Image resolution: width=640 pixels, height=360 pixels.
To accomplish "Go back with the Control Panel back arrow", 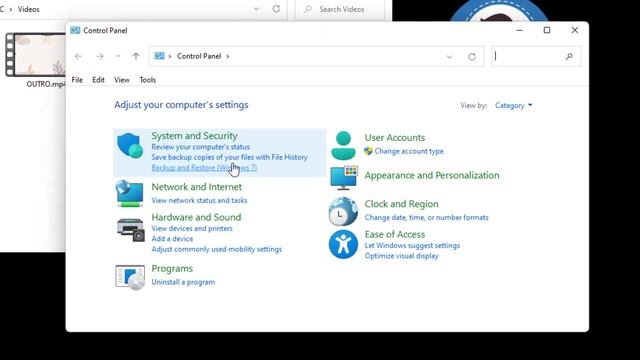I will coord(78,56).
